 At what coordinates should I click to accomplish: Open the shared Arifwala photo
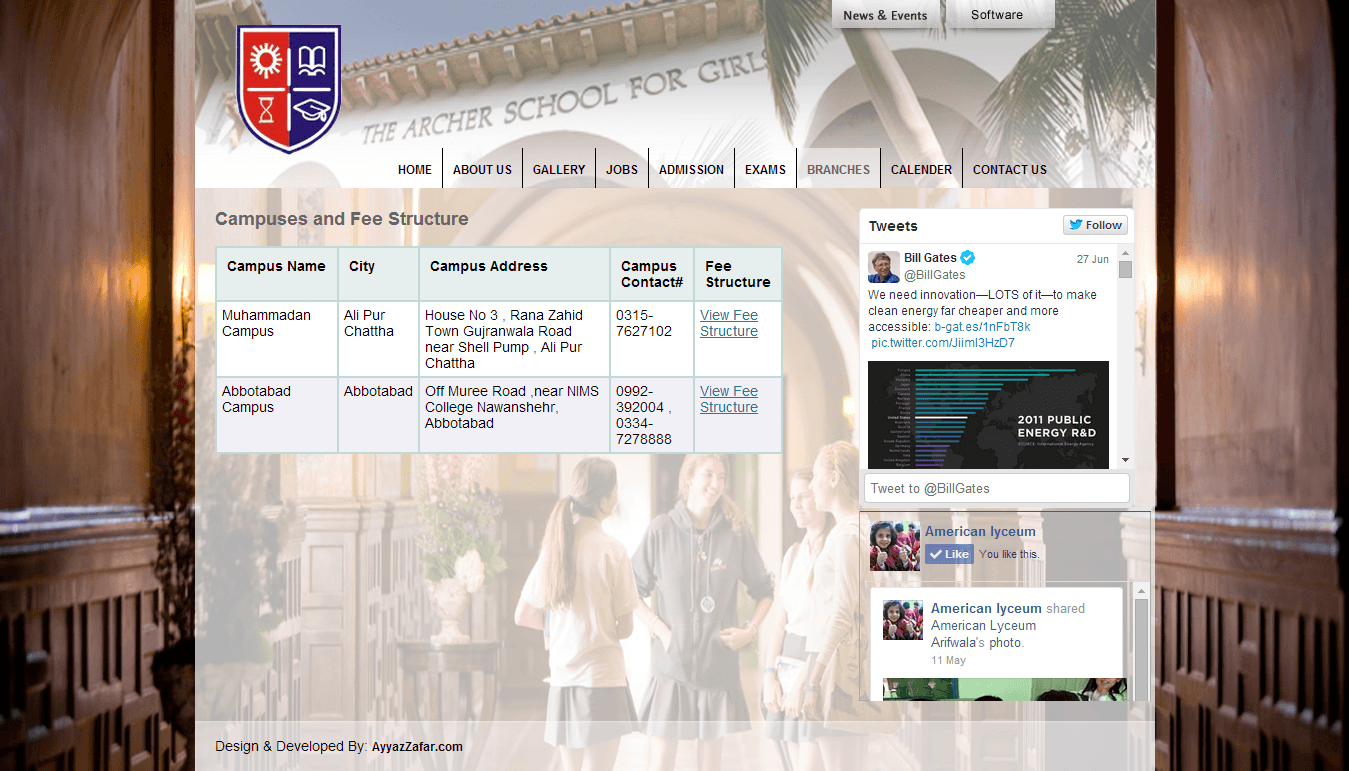[1005, 690]
